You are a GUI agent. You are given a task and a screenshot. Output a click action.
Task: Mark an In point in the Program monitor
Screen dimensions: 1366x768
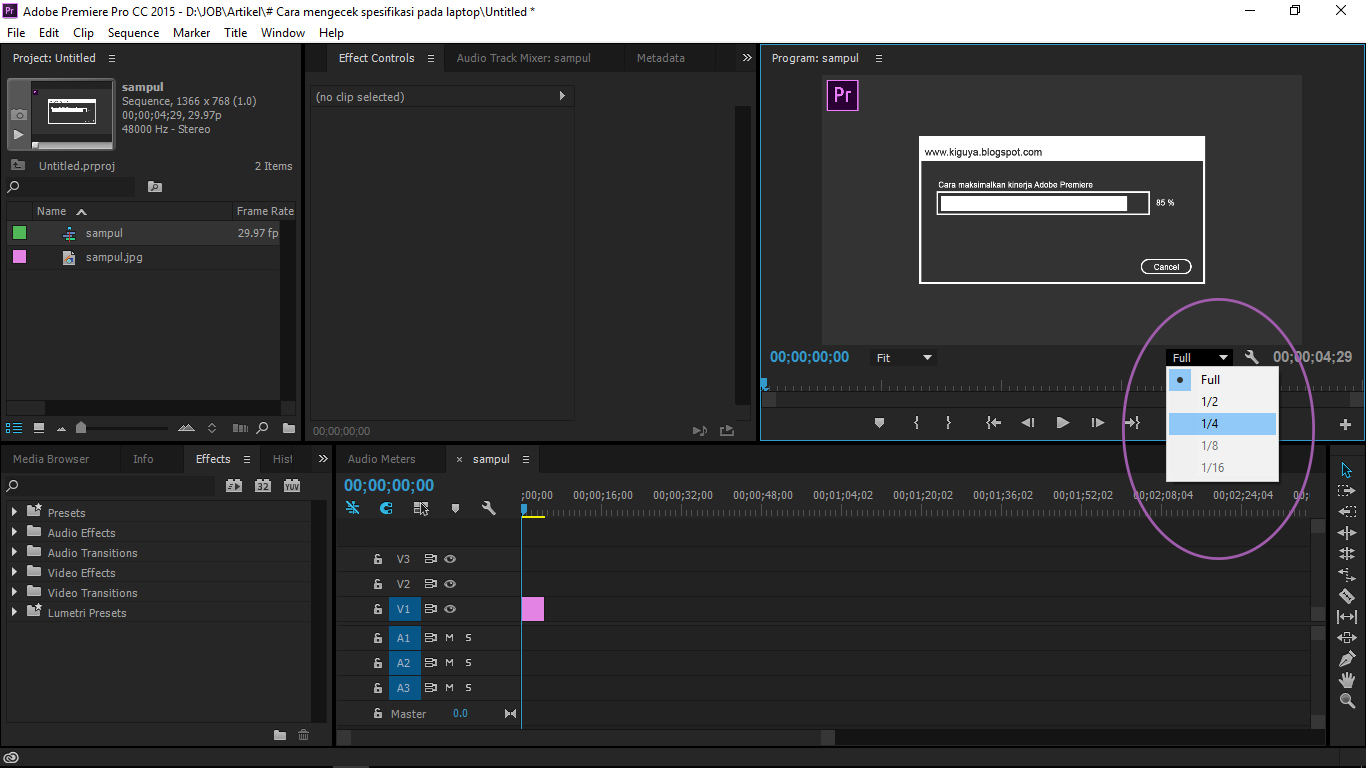pyautogui.click(x=916, y=422)
